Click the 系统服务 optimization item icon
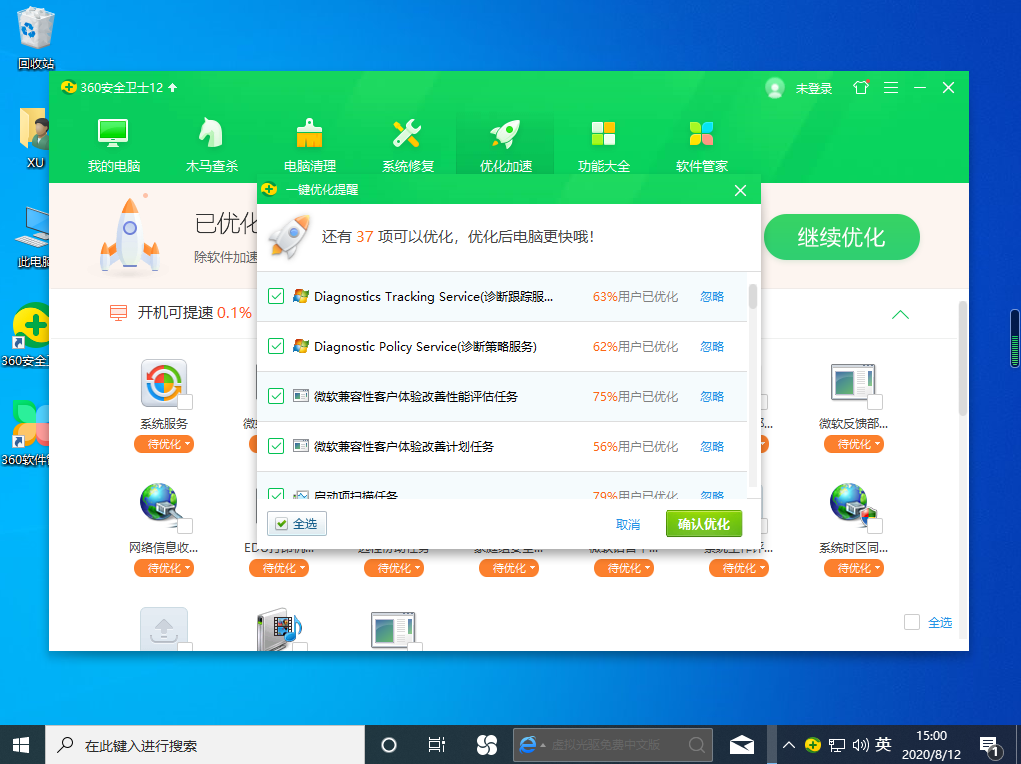 (163, 383)
